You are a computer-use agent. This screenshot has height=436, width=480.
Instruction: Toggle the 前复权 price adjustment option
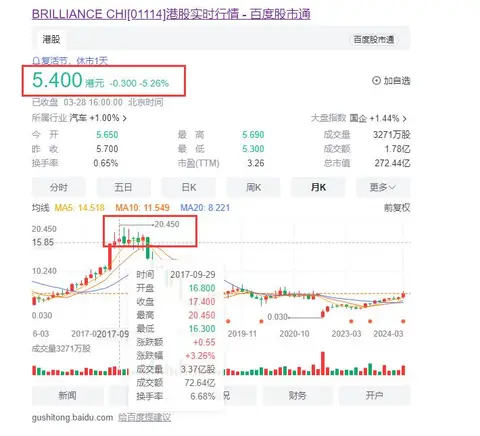click(x=397, y=208)
